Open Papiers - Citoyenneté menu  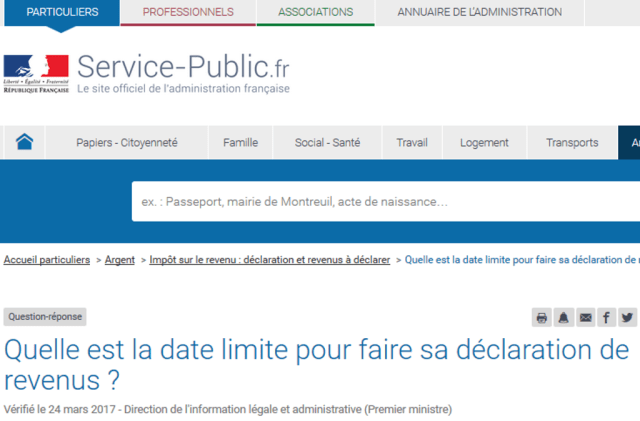[x=127, y=143]
